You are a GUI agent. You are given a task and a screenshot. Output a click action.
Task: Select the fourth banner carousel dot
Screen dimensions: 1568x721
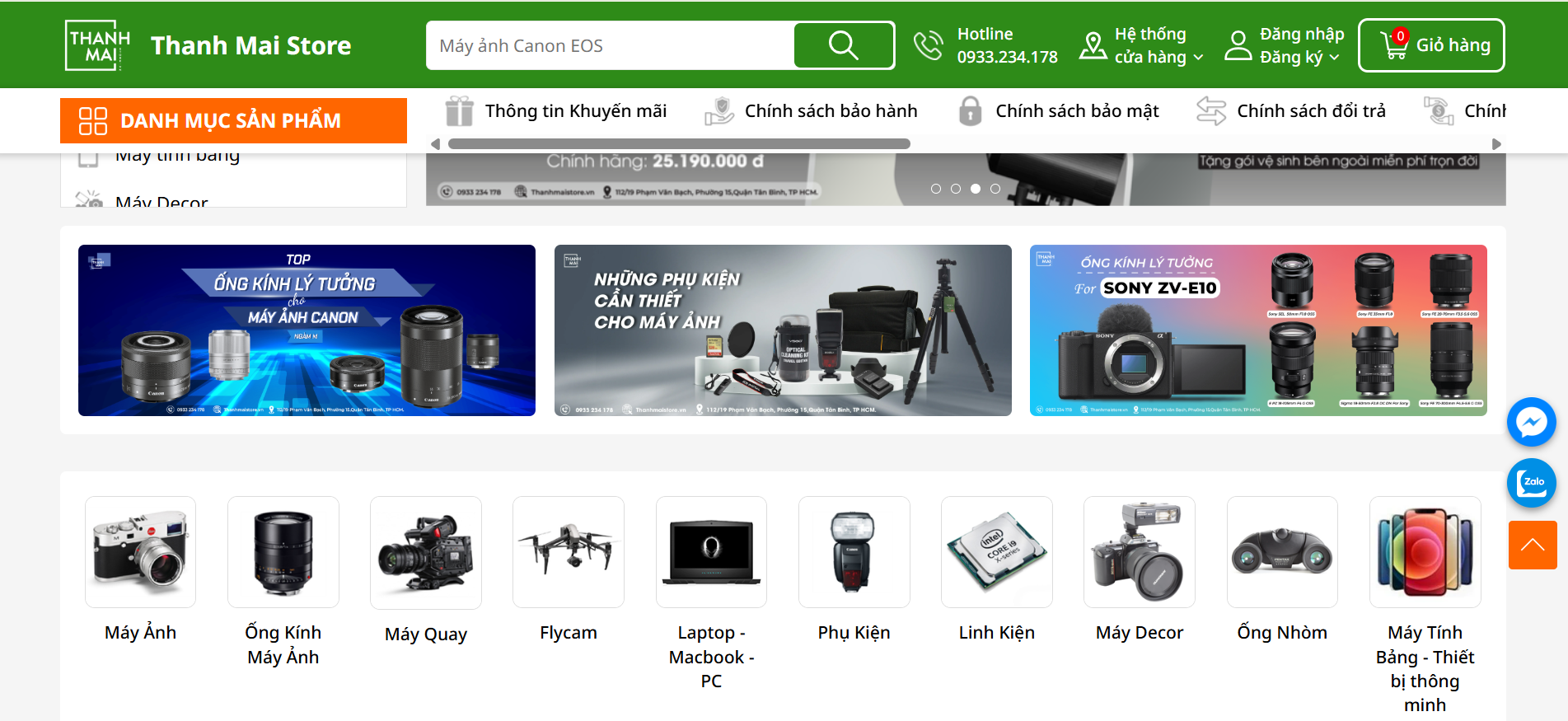pyautogui.click(x=995, y=189)
